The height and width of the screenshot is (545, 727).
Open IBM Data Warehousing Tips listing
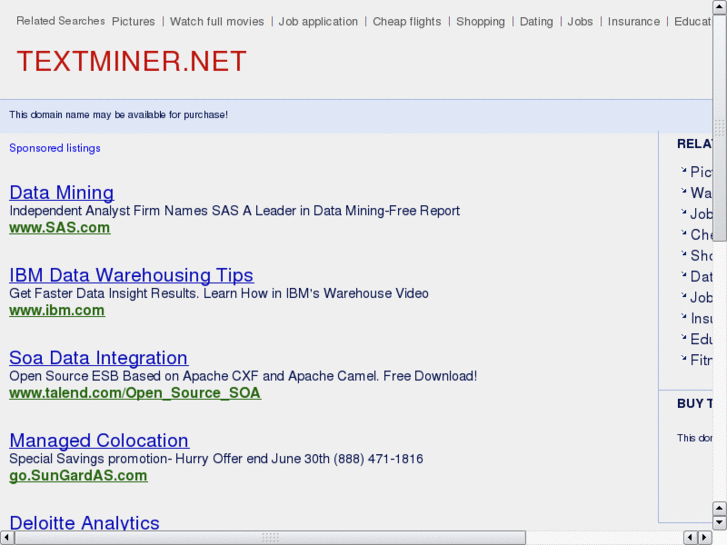click(131, 275)
